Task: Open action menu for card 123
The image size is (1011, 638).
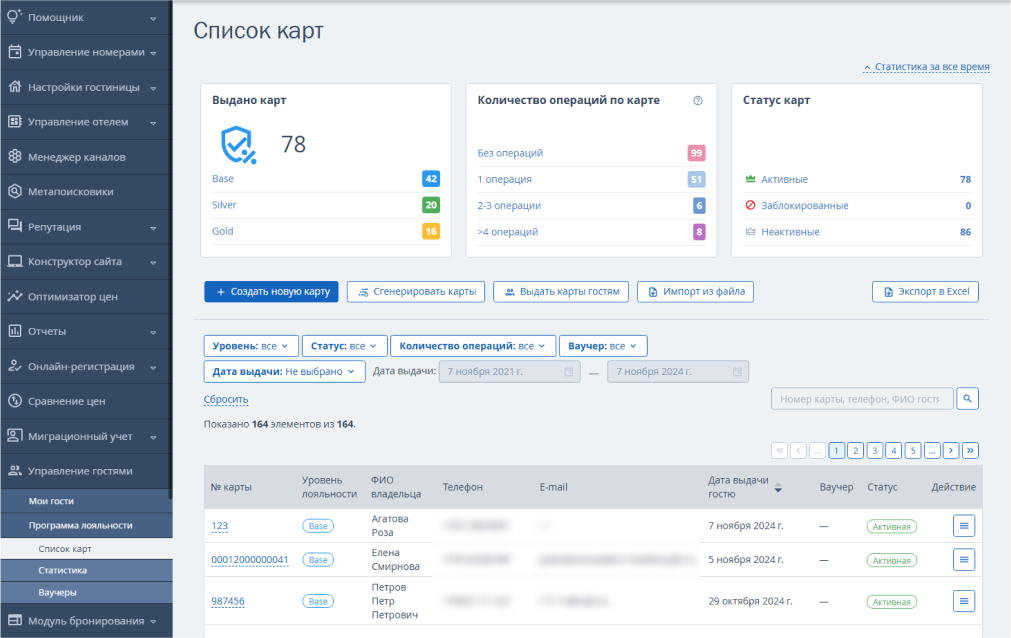Action: 963,526
